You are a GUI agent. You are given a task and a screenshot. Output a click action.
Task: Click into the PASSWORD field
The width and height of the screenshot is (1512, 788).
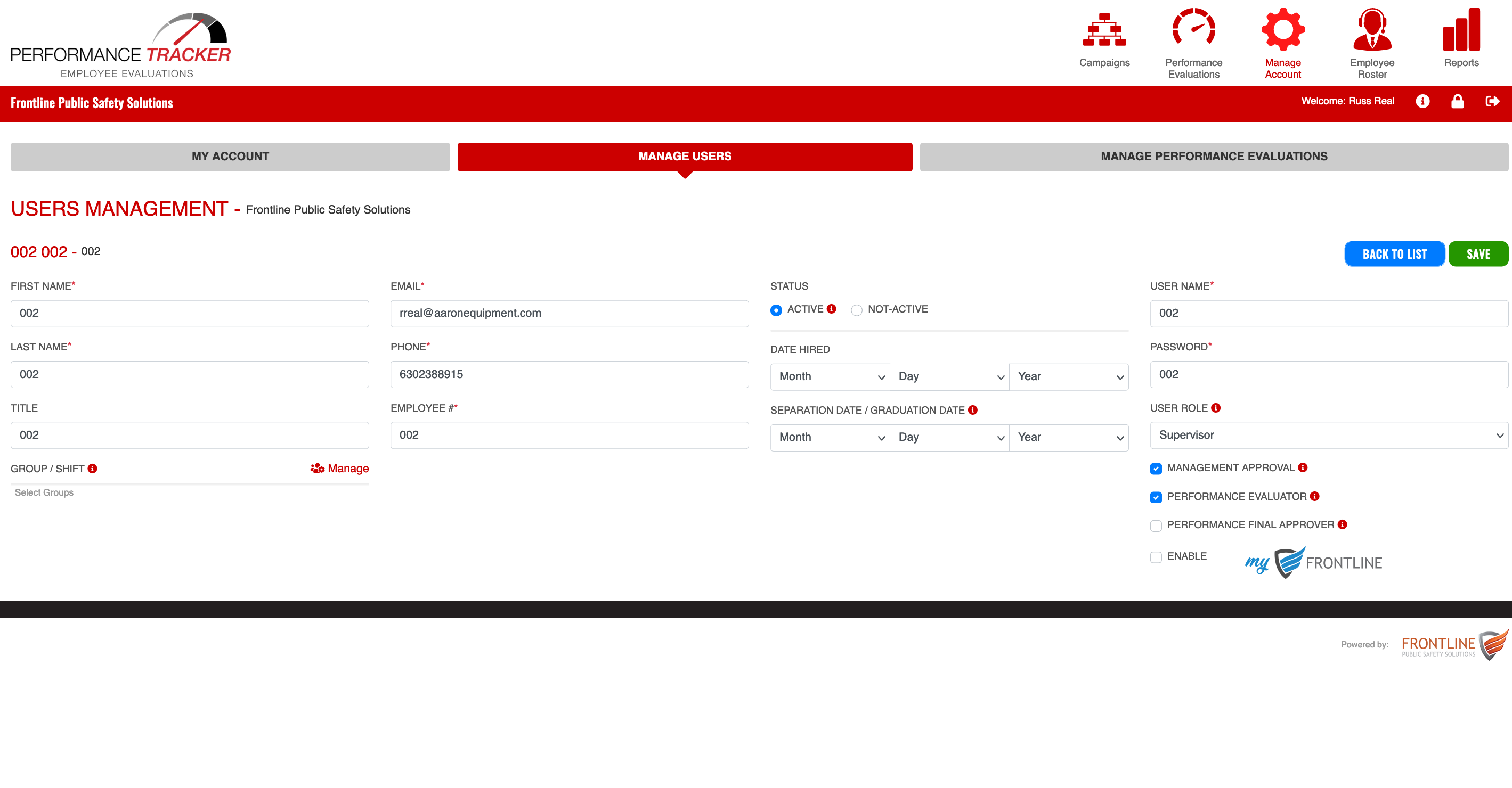pyautogui.click(x=1329, y=374)
